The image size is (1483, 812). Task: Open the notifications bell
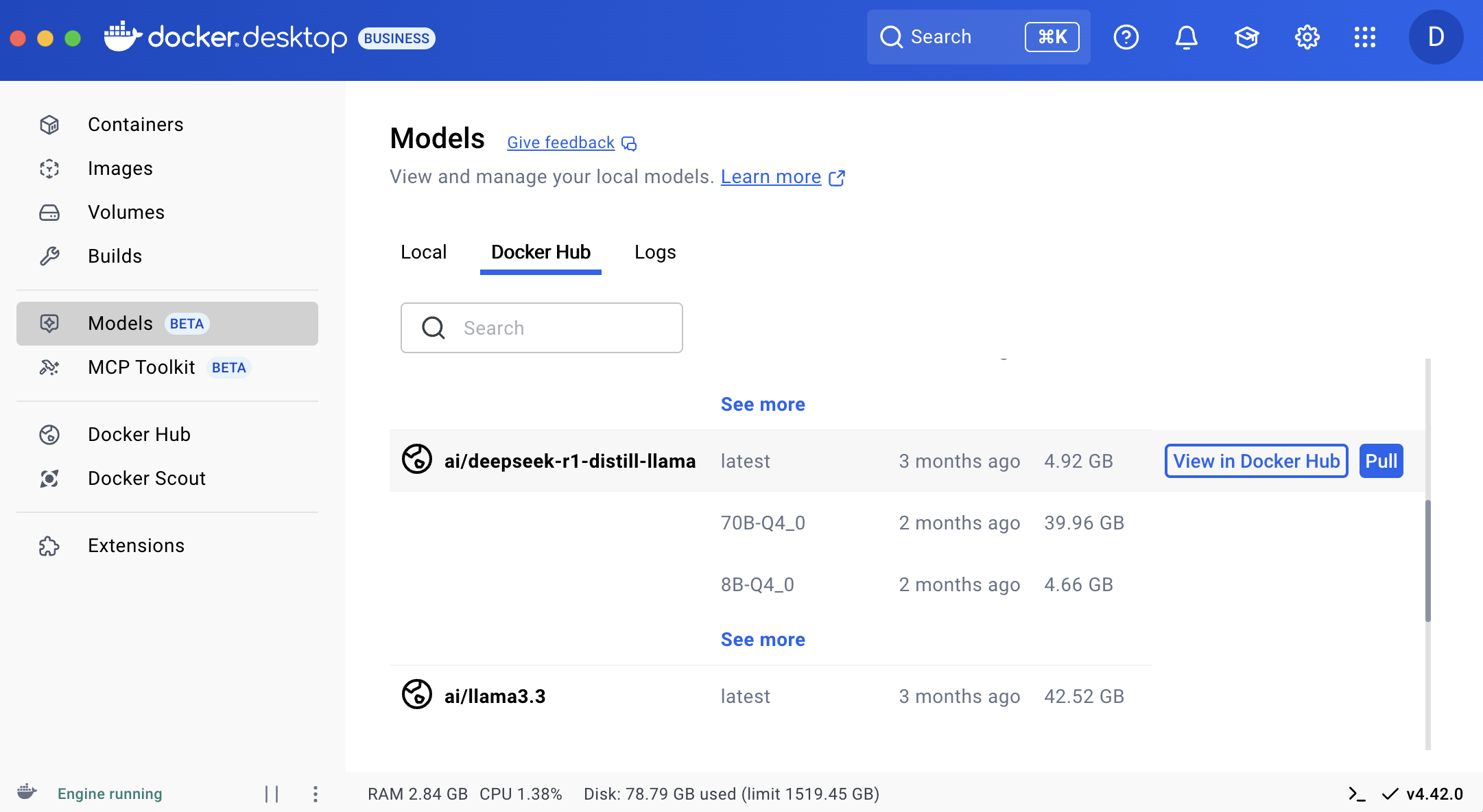1186,37
